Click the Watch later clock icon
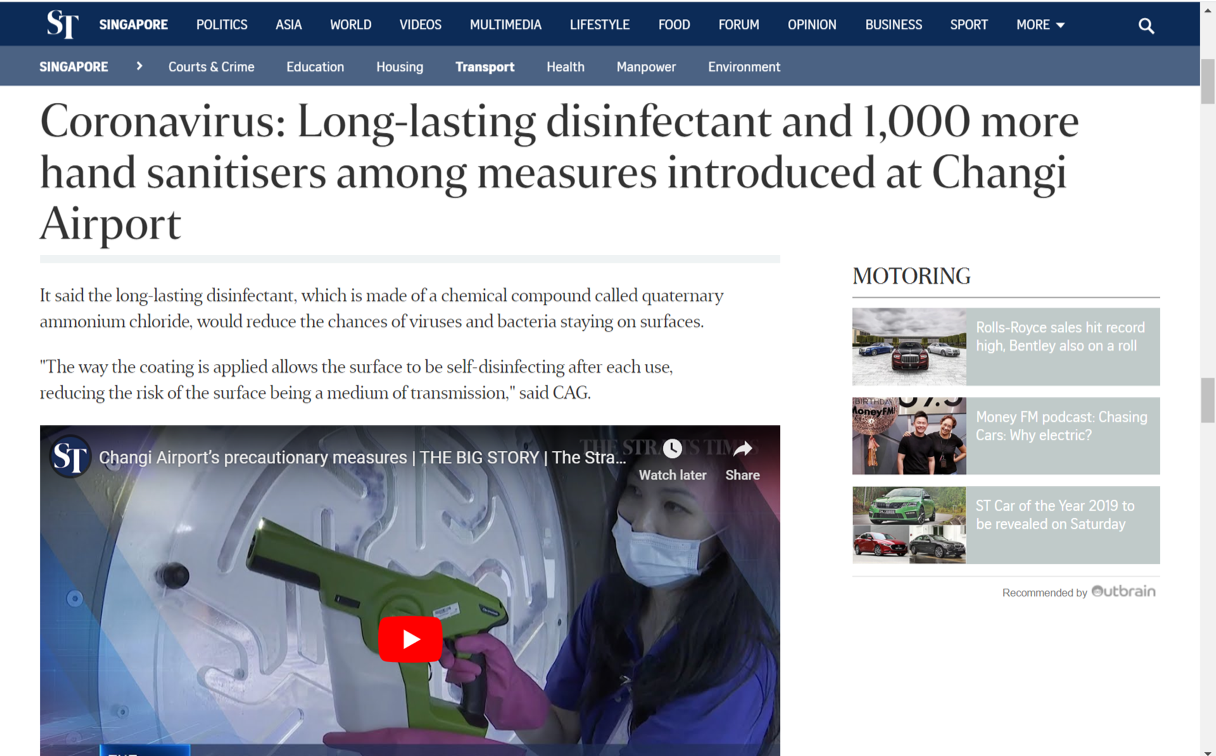The image size is (1216, 756). pyautogui.click(x=672, y=449)
